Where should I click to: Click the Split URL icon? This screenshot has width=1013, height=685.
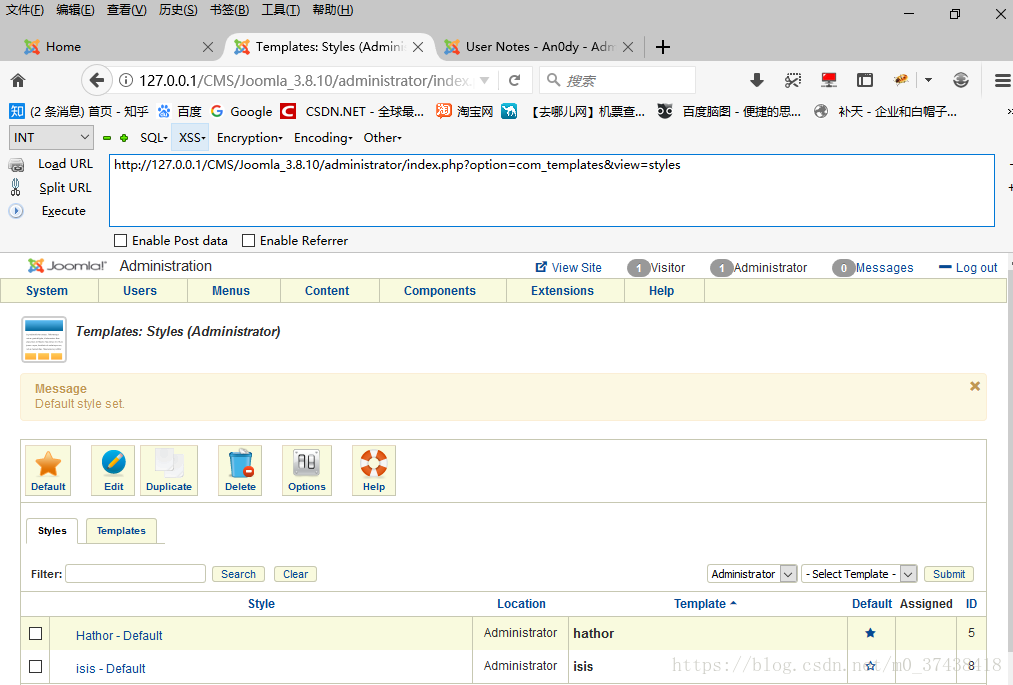(16, 187)
